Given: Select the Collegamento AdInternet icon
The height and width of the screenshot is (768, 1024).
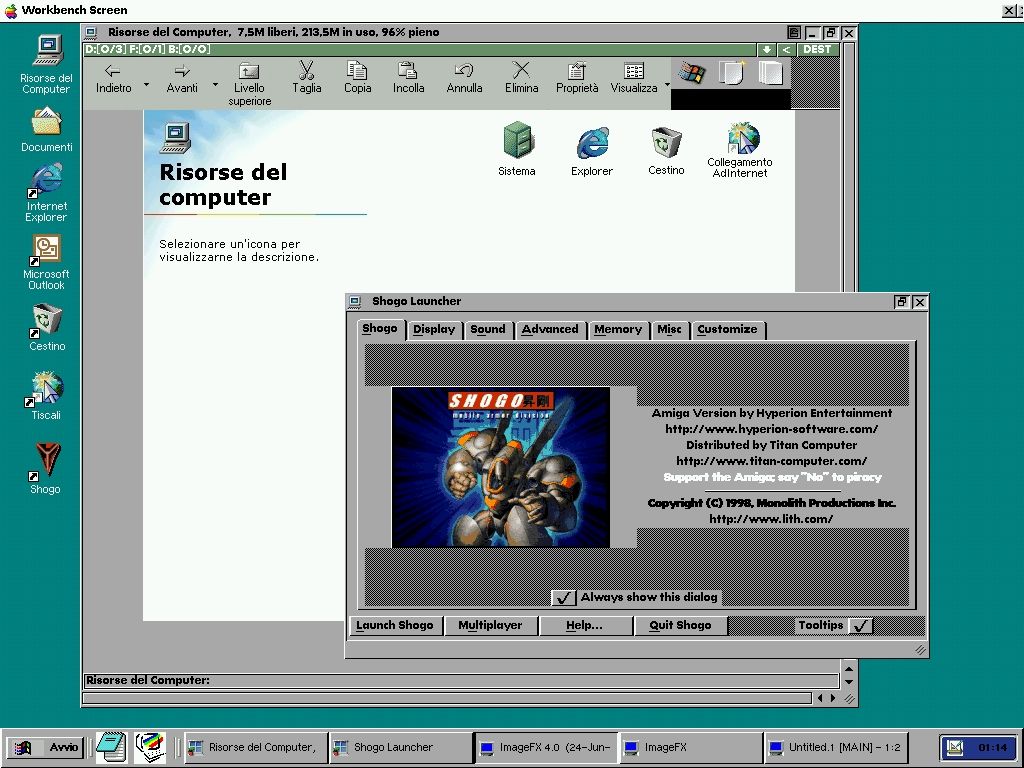Looking at the screenshot, I should point(743,138).
